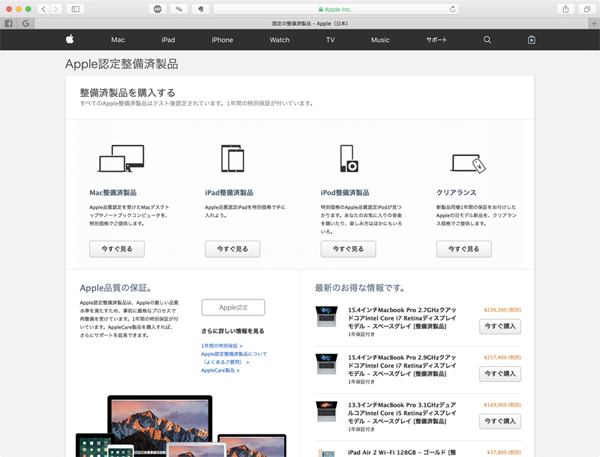Click 今すぐ見る under クリアランス

coord(464,249)
